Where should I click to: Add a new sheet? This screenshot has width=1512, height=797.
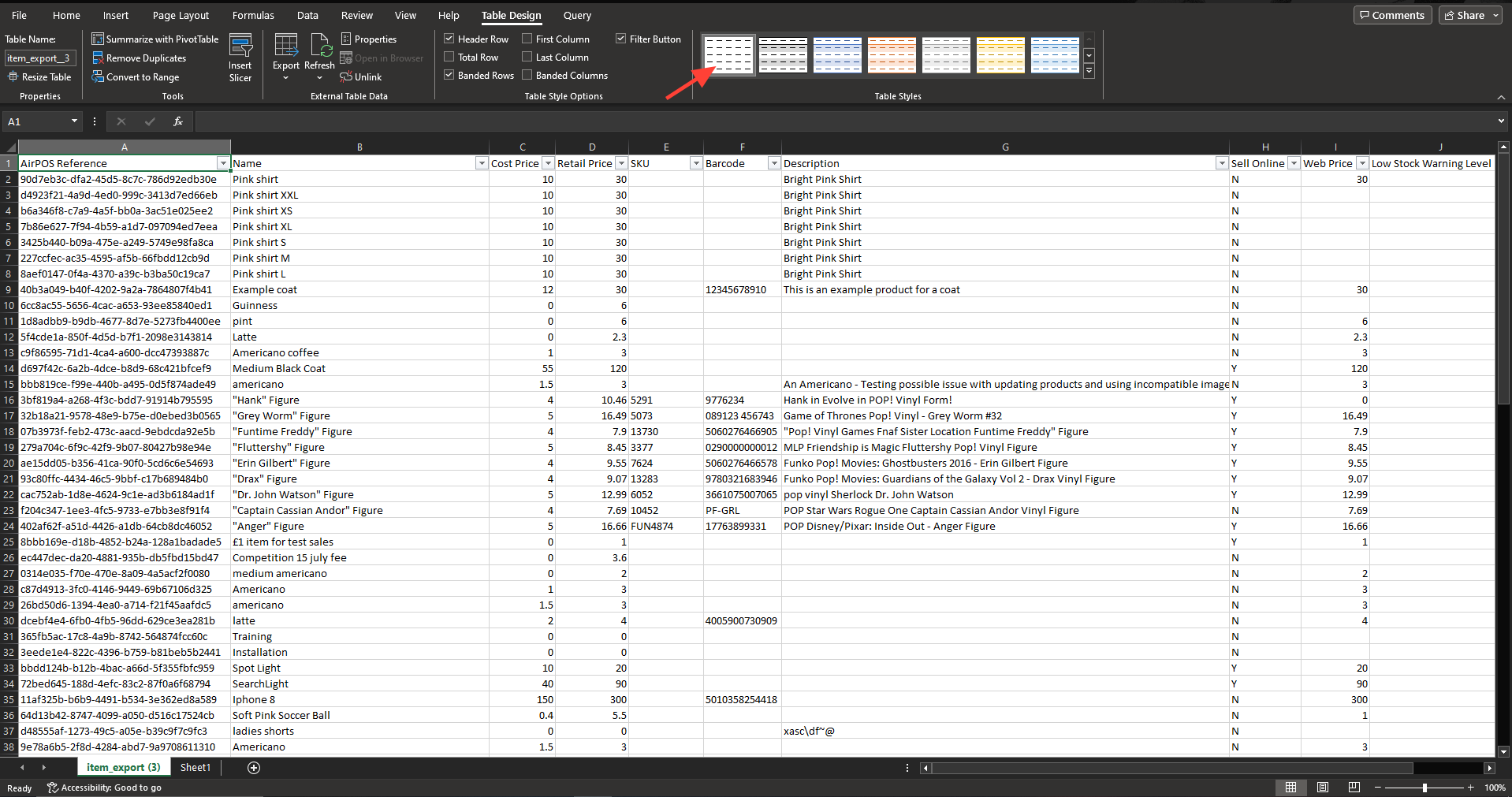click(254, 767)
